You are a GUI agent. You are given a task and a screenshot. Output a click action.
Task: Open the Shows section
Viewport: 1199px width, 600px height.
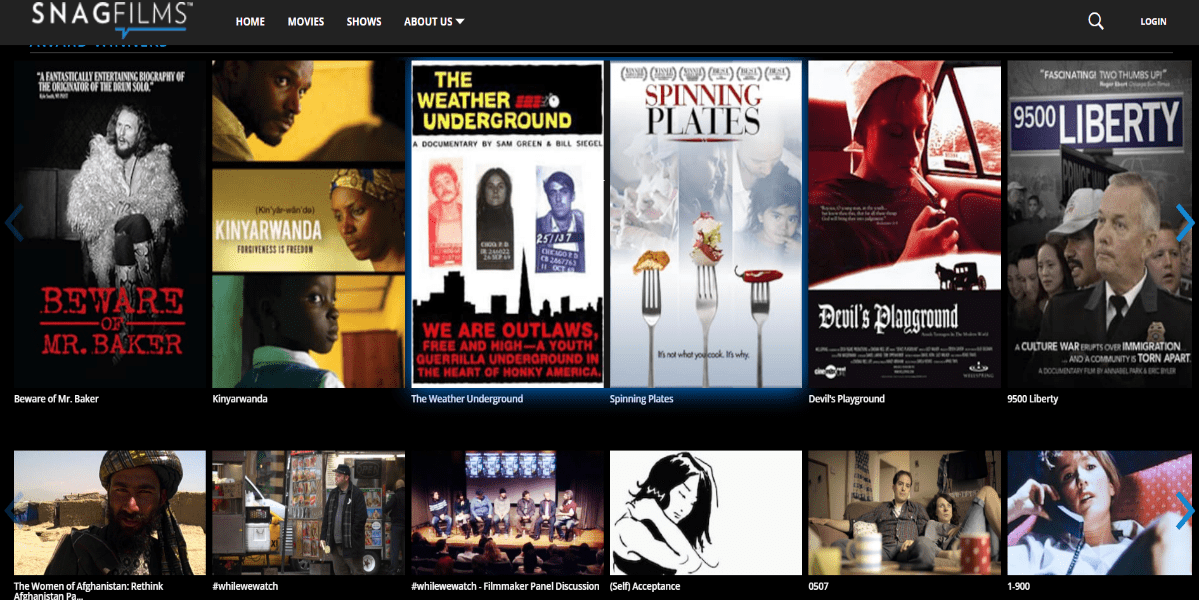[x=364, y=21]
